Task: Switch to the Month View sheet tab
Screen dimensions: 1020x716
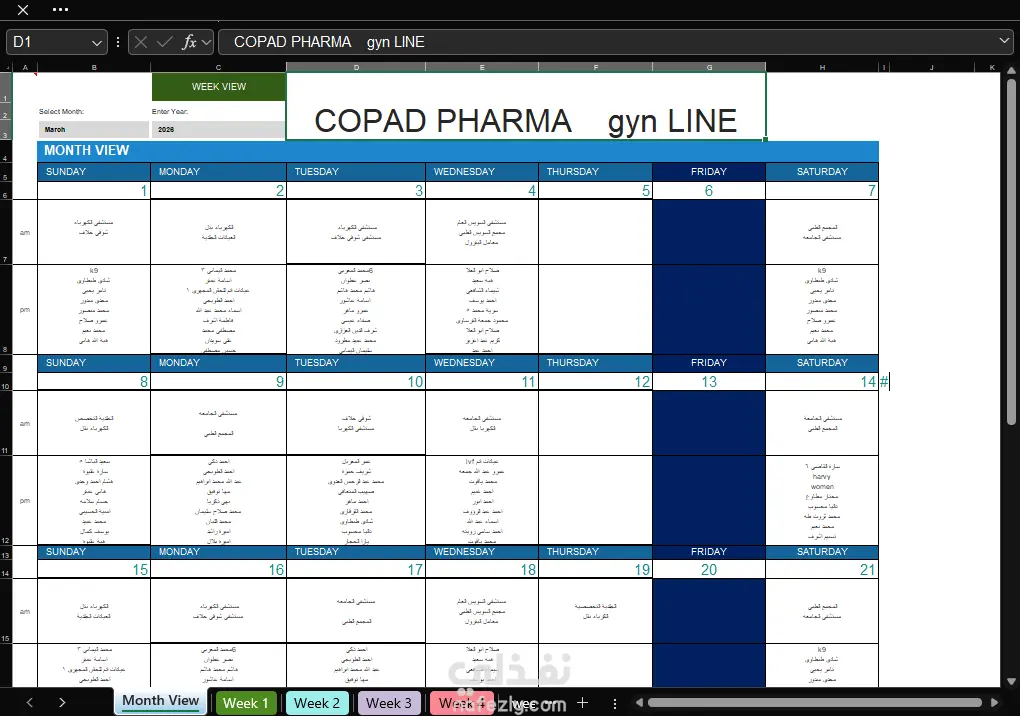Action: point(161,701)
